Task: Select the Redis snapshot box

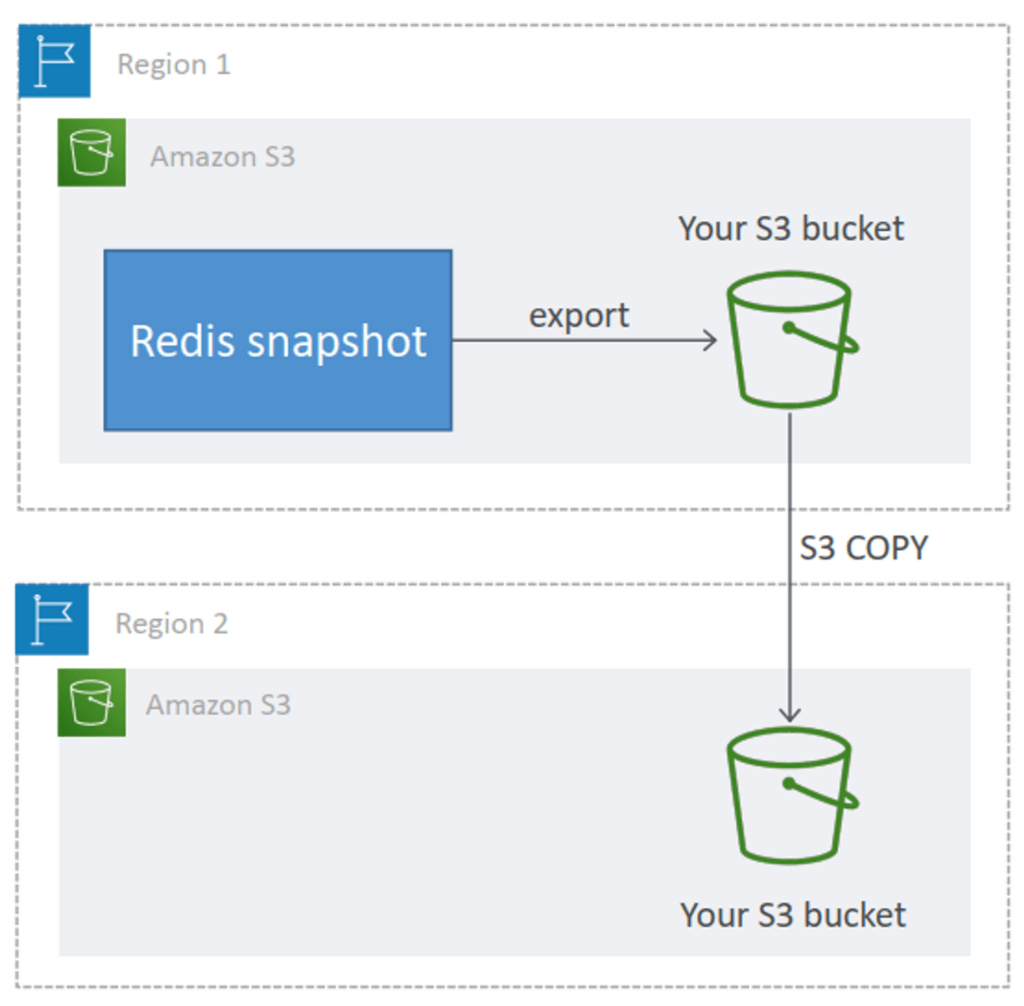Action: pyautogui.click(x=278, y=340)
